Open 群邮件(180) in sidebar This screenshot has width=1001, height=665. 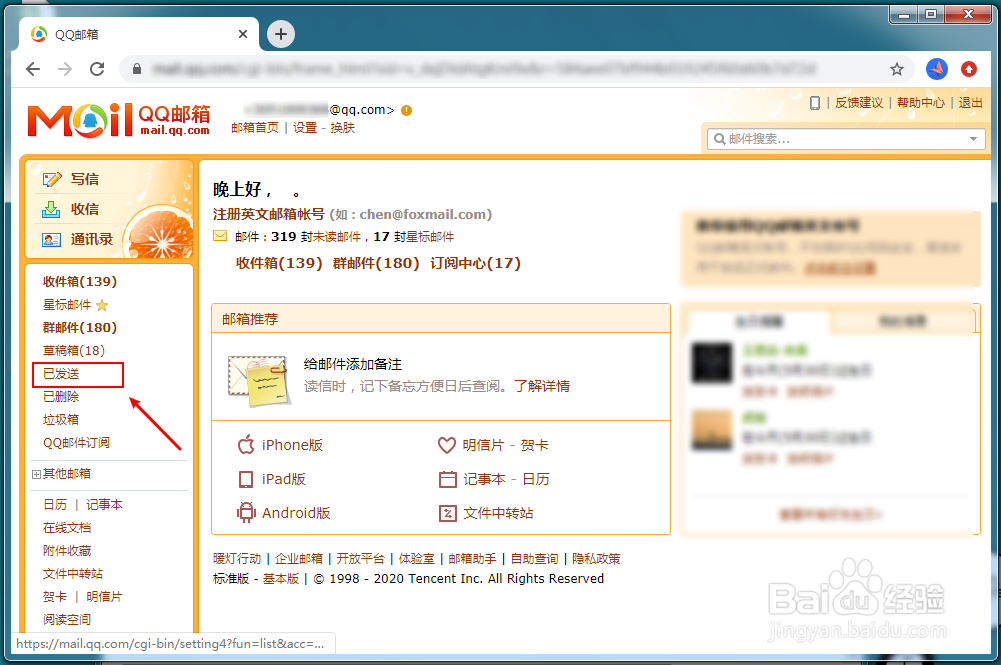pos(80,327)
